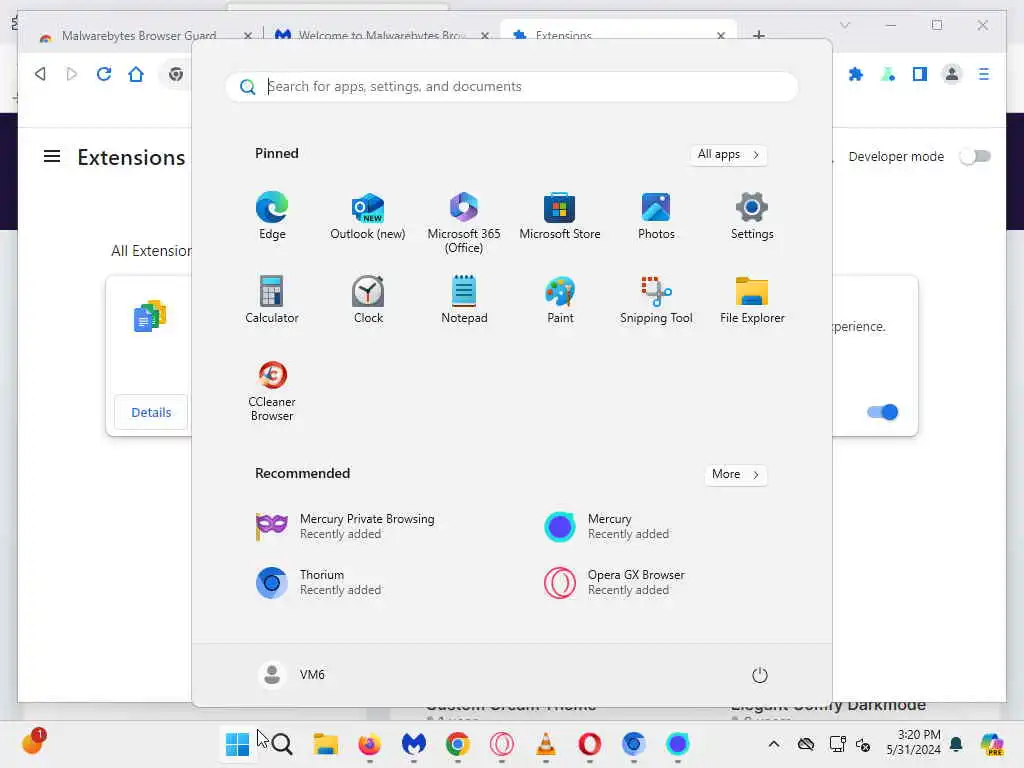Viewport: 1024px width, 768px height.
Task: Launch the Calculator app
Action: [272, 300]
